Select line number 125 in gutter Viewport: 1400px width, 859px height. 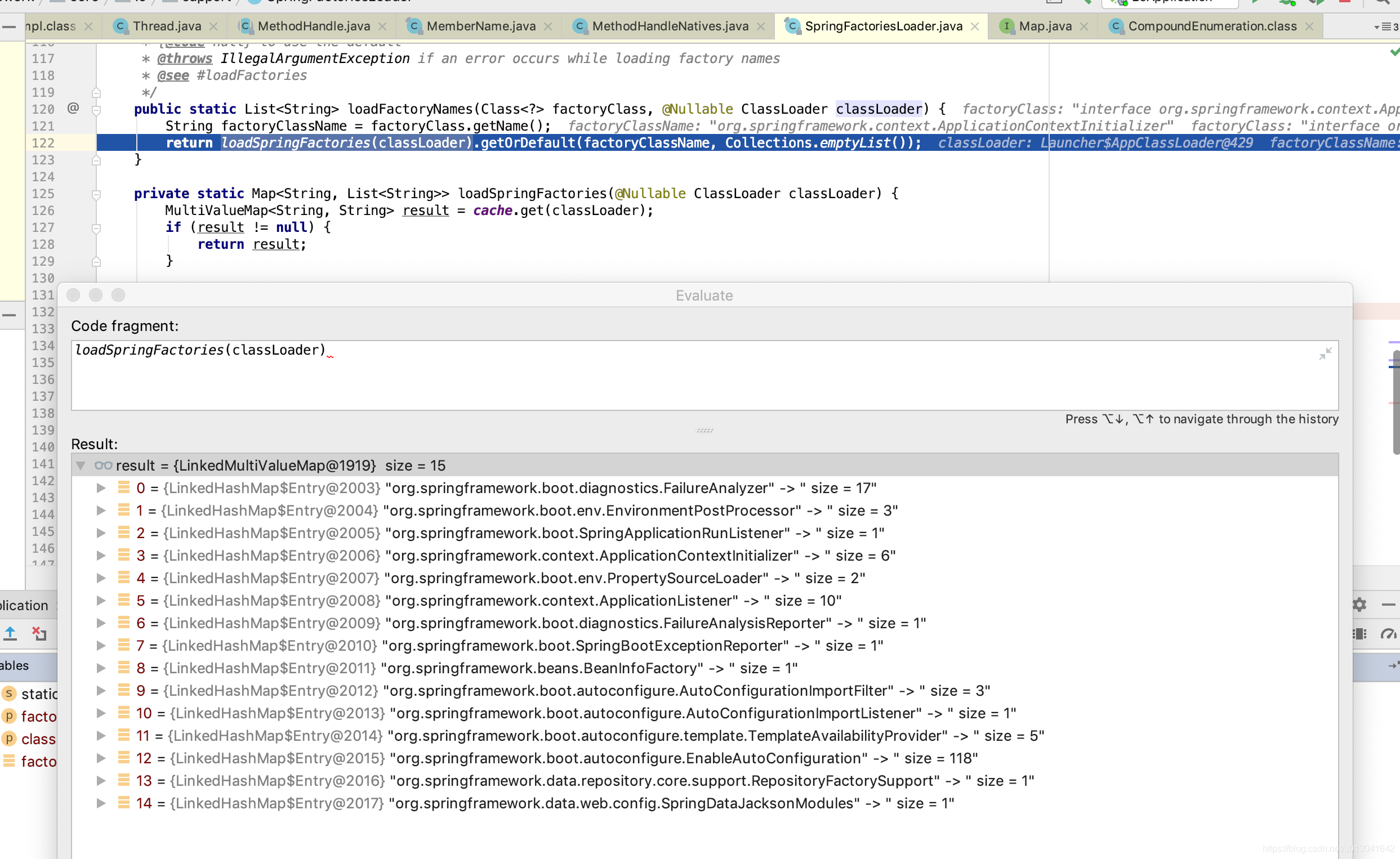pyautogui.click(x=43, y=194)
